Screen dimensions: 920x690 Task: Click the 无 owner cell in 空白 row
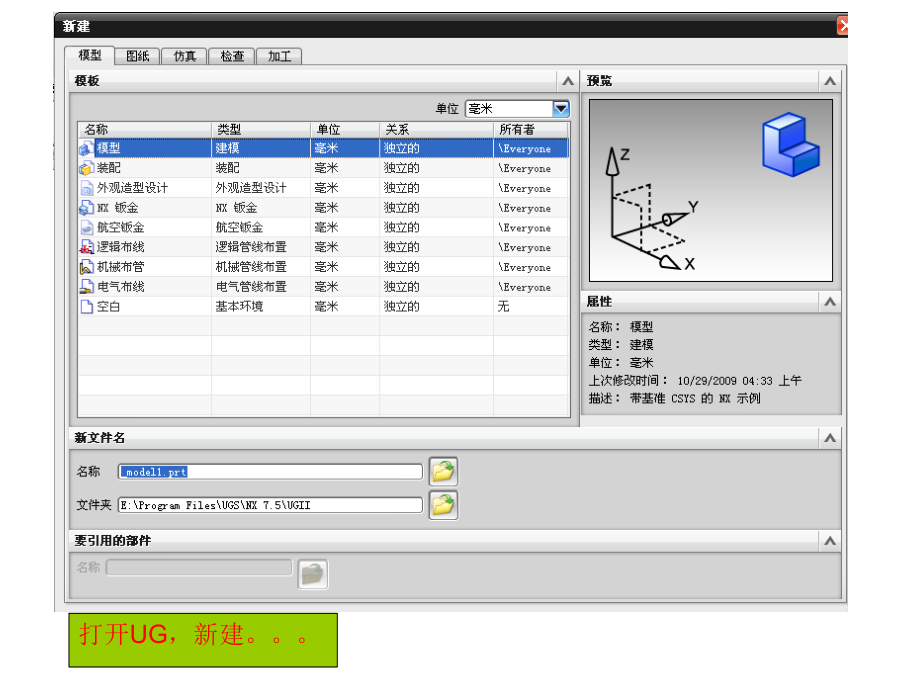pyautogui.click(x=503, y=307)
